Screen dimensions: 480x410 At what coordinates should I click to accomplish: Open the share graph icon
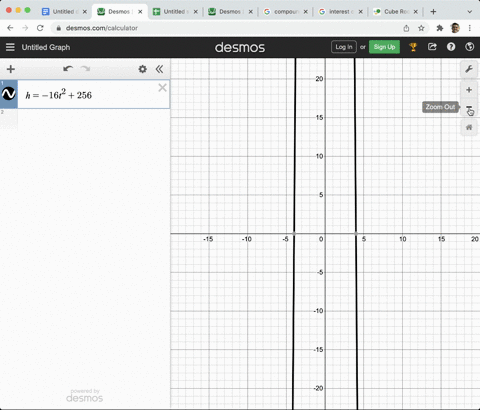[432, 47]
